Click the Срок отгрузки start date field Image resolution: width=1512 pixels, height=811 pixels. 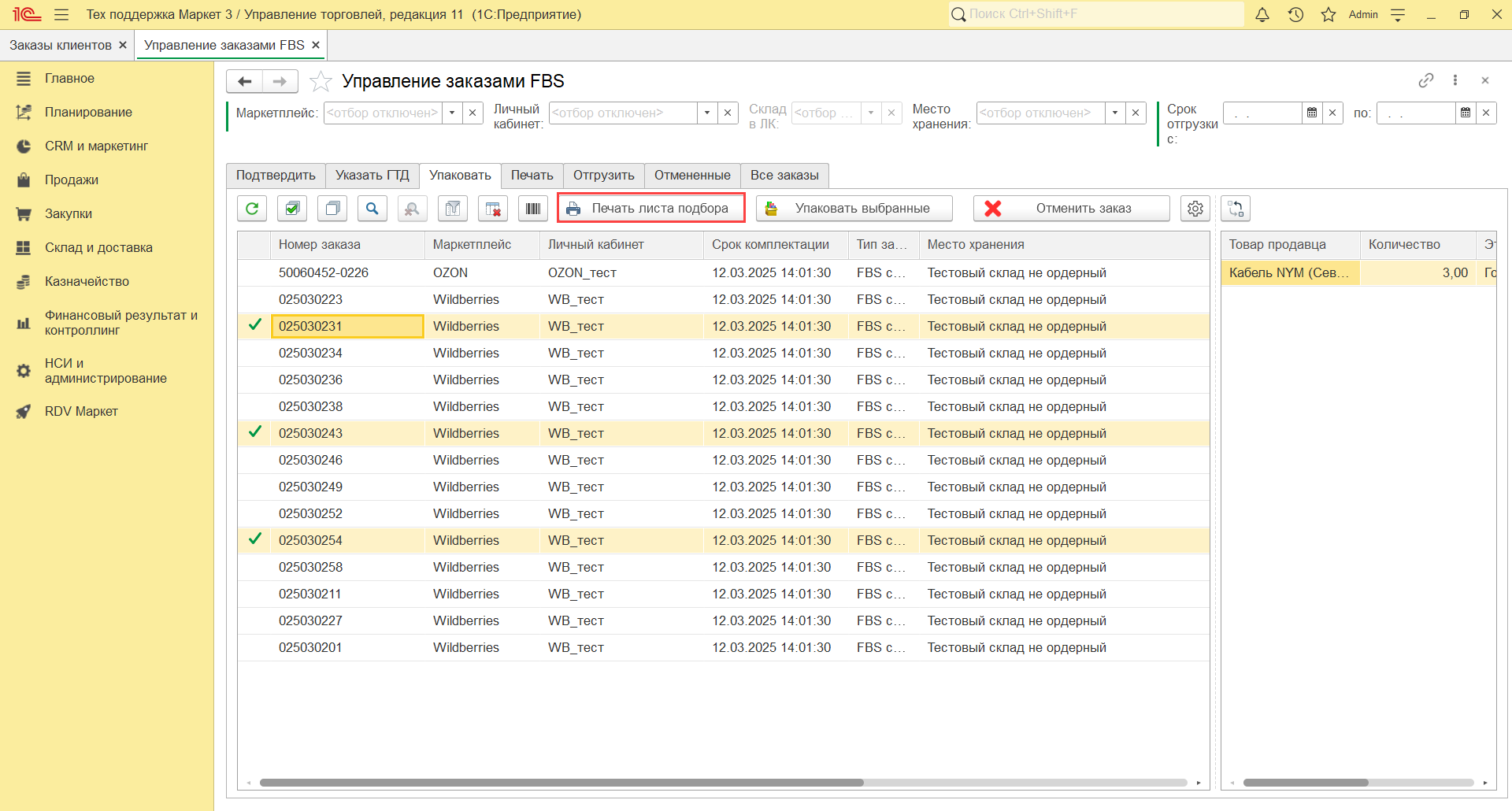tap(1262, 113)
